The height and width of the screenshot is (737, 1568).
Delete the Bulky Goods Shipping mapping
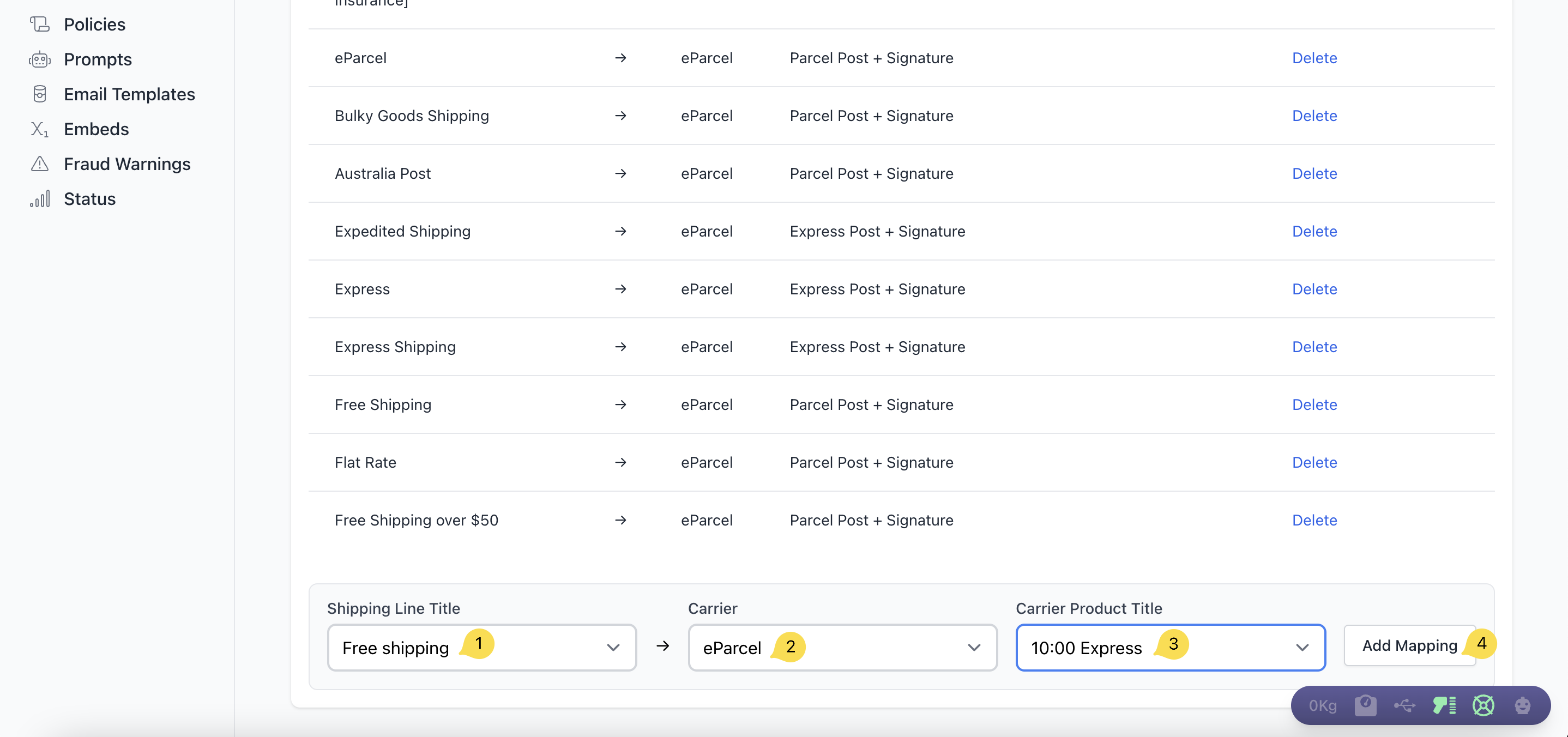pos(1314,116)
